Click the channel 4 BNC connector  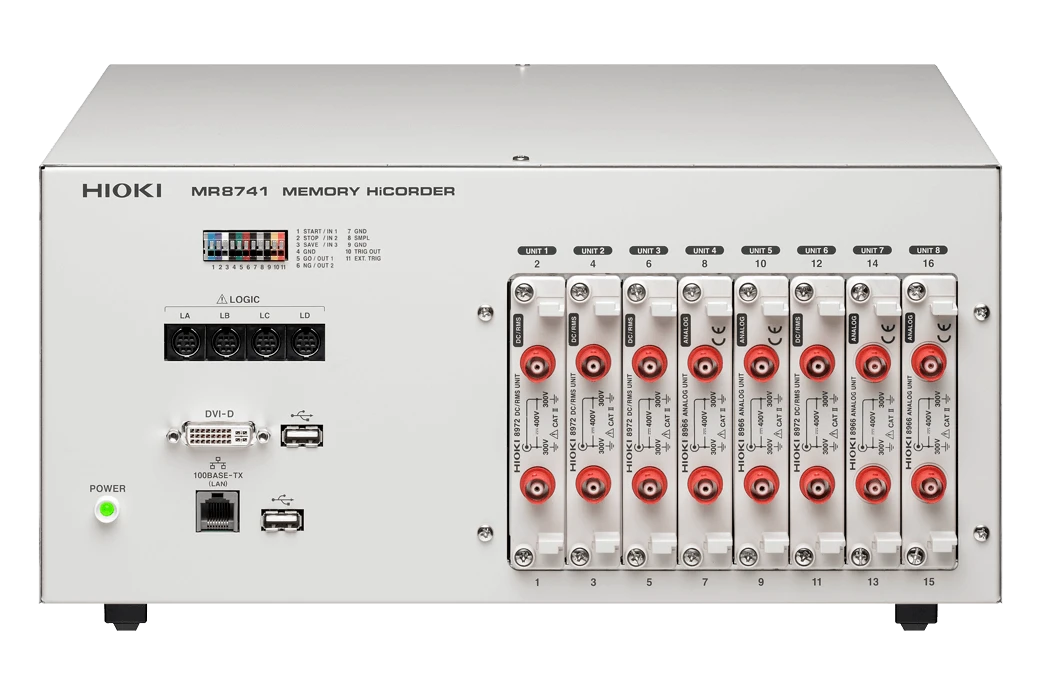593,362
